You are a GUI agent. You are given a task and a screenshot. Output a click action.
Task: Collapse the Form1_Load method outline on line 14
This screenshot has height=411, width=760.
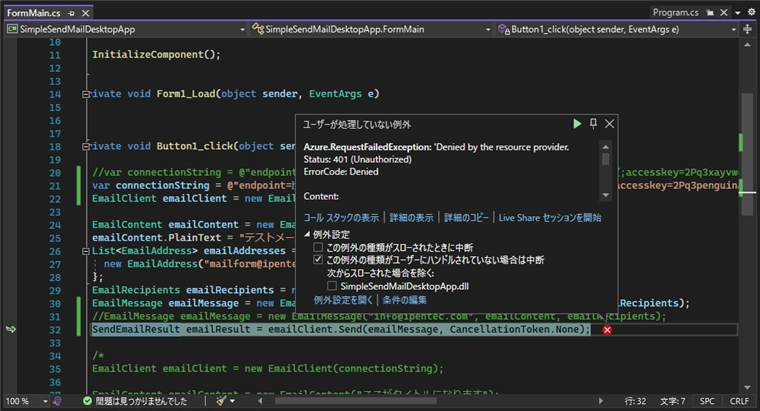[85, 95]
